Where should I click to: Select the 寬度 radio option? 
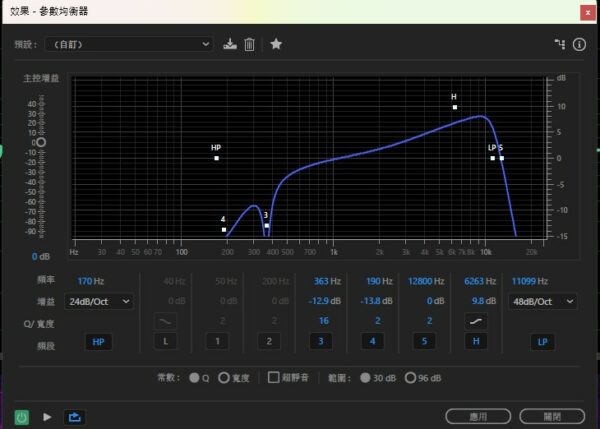tap(224, 378)
